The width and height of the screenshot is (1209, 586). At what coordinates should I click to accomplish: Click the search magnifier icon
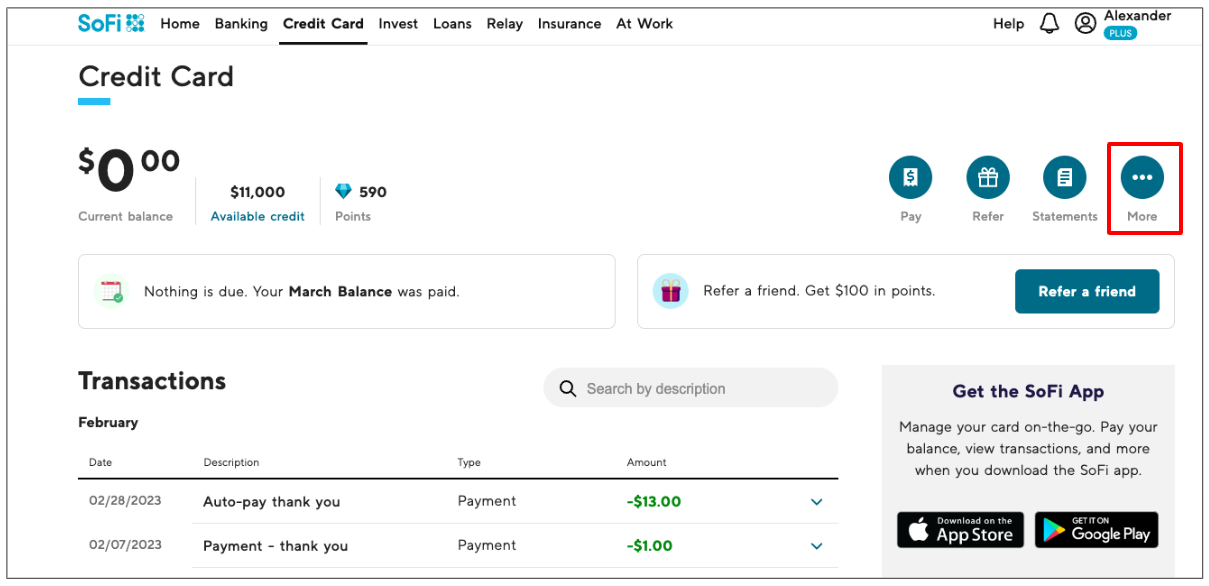(568, 389)
